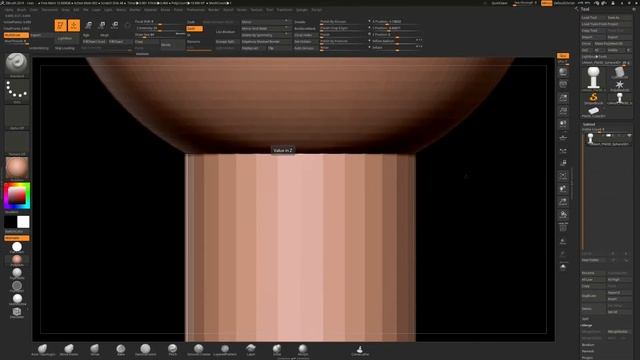Image resolution: width=640 pixels, height=360 pixels.
Task: Activate the Move gizmo icon
Action: 89,25
